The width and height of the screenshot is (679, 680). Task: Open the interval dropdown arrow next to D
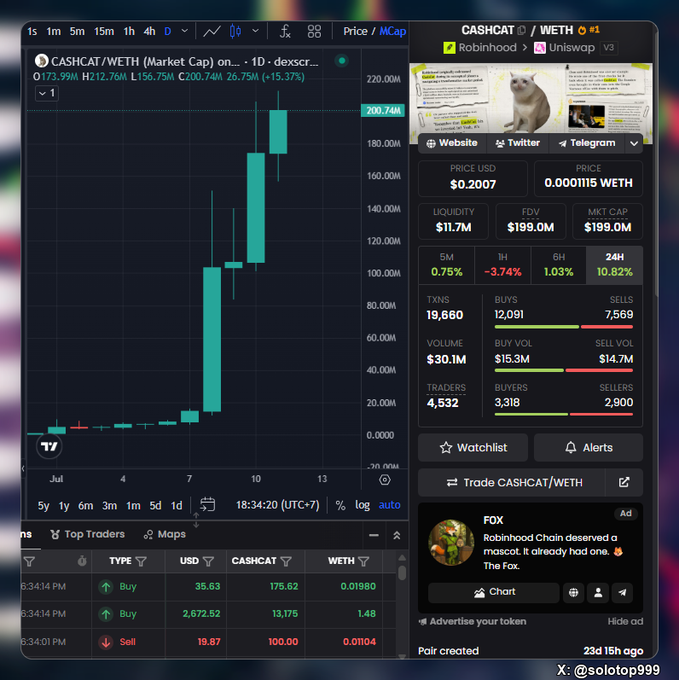[185, 31]
